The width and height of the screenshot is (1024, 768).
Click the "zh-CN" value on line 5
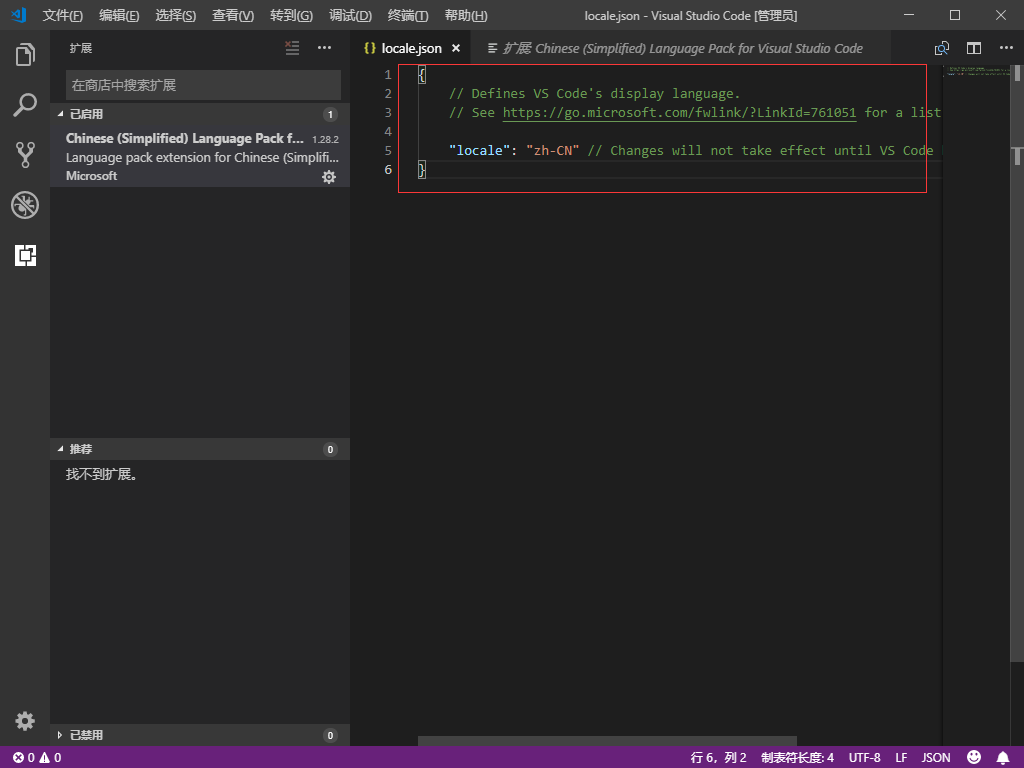pyautogui.click(x=552, y=150)
